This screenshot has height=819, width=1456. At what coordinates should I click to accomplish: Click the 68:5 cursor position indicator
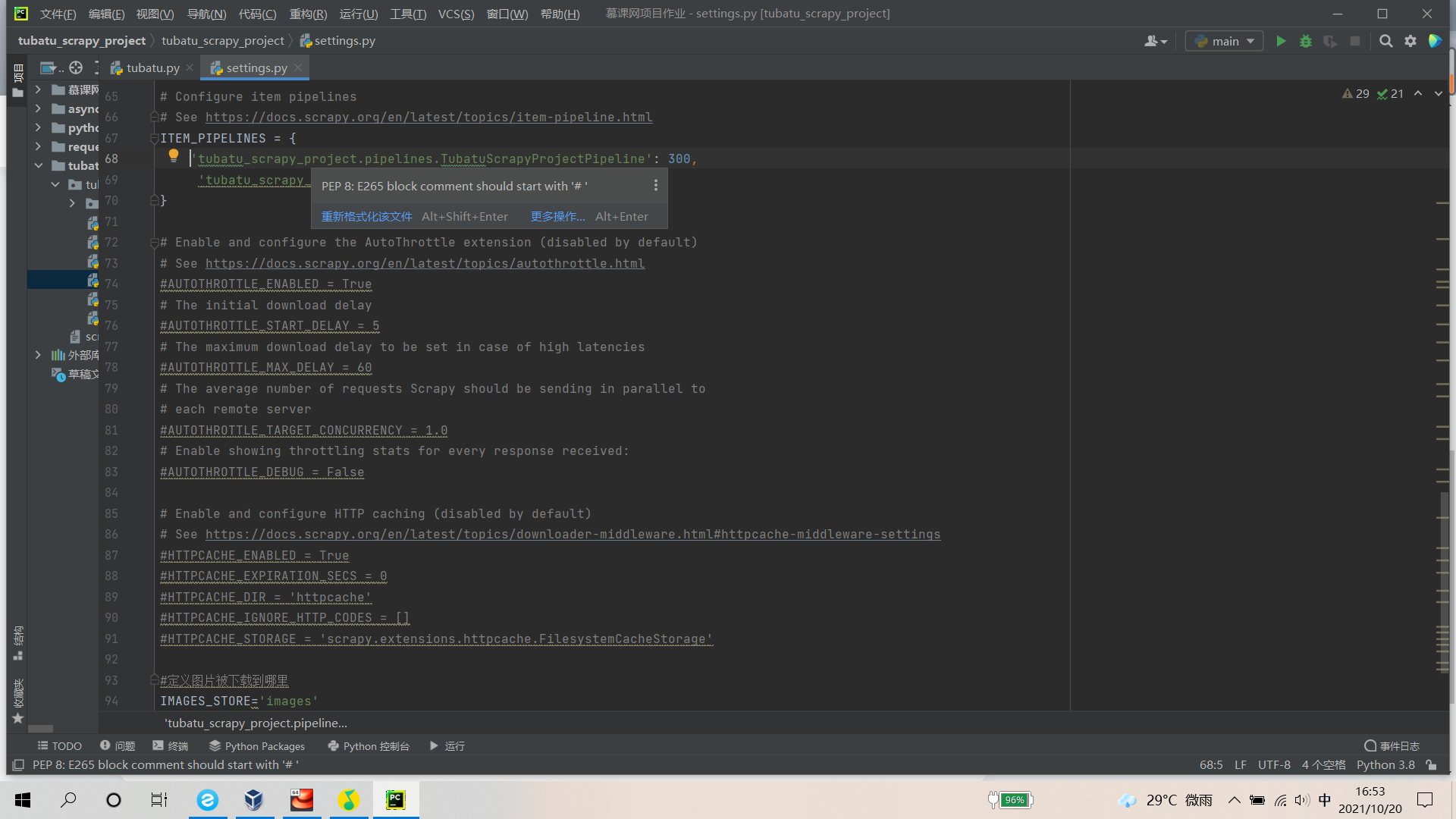click(1211, 764)
